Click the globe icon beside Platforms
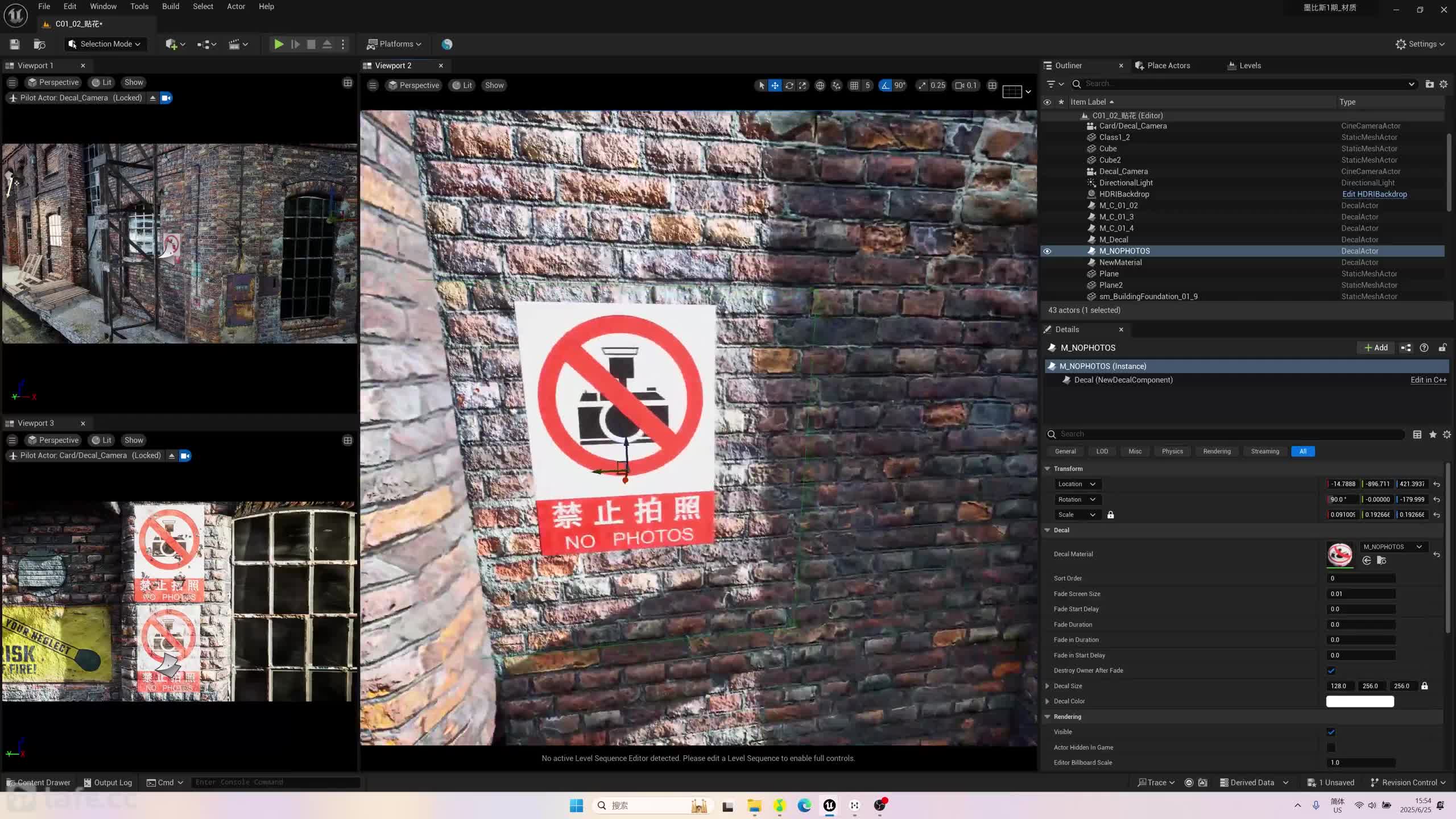This screenshot has width=1456, height=819. pyautogui.click(x=447, y=44)
